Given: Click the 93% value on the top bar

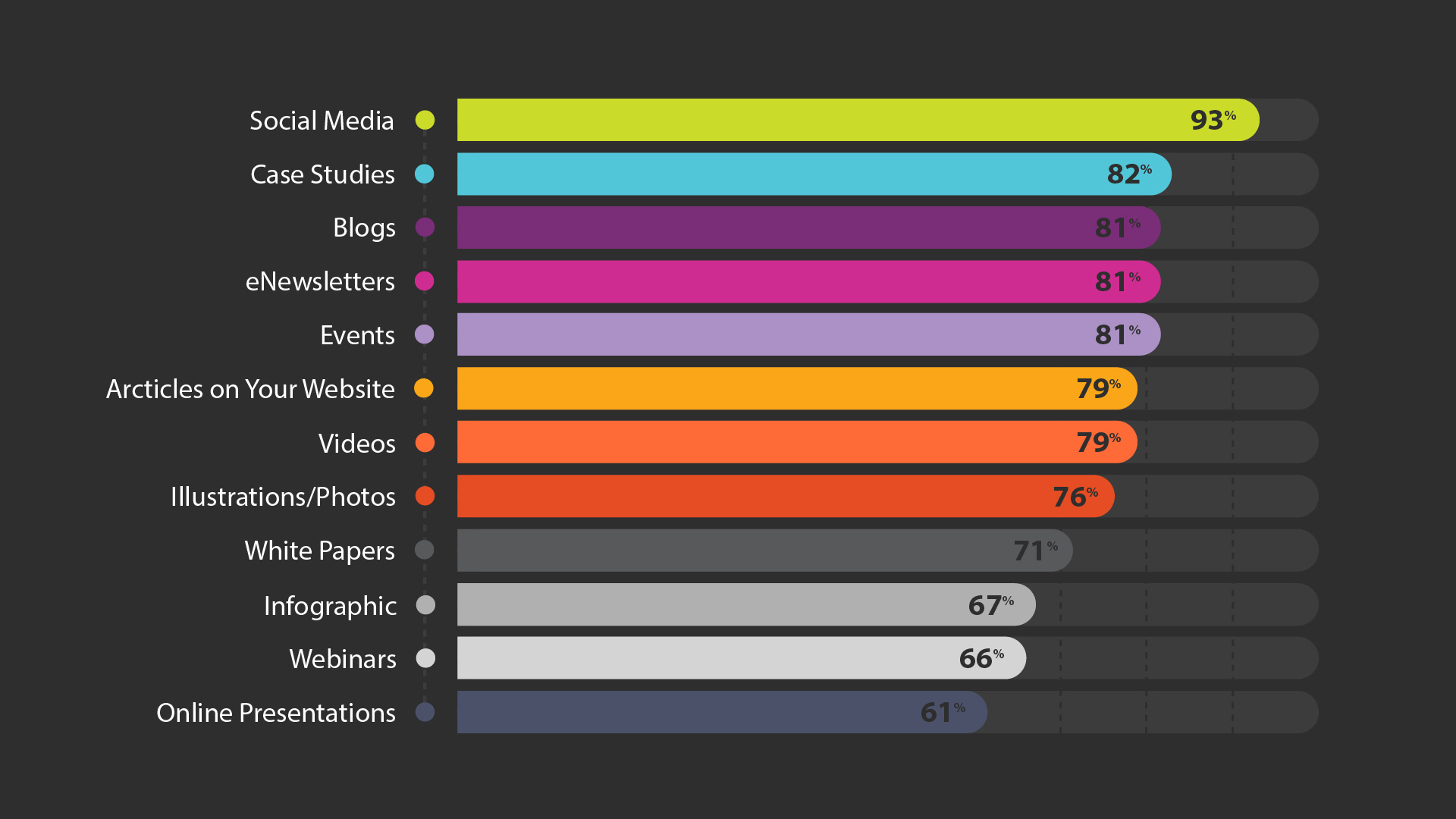Looking at the screenshot, I should [1212, 120].
